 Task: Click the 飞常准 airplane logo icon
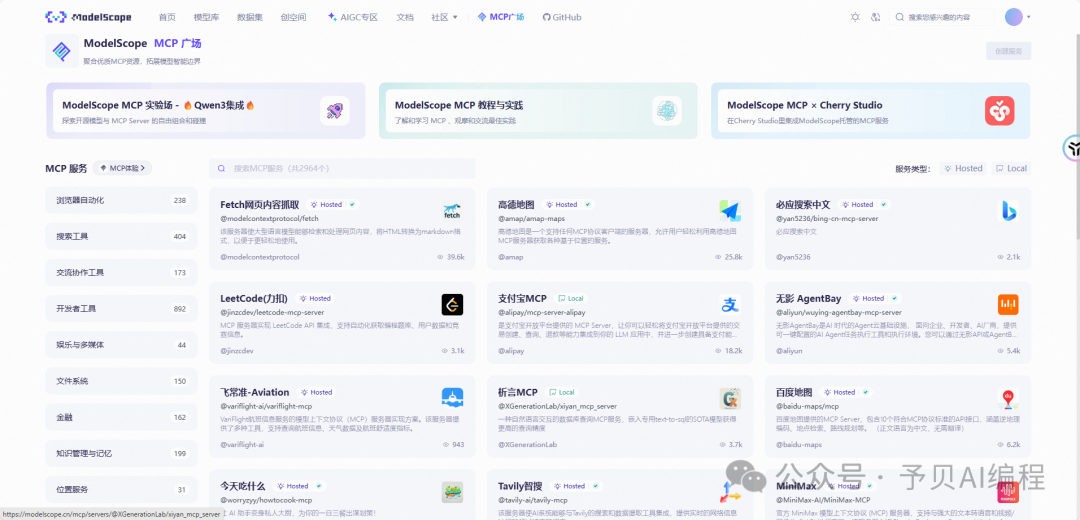click(x=453, y=398)
